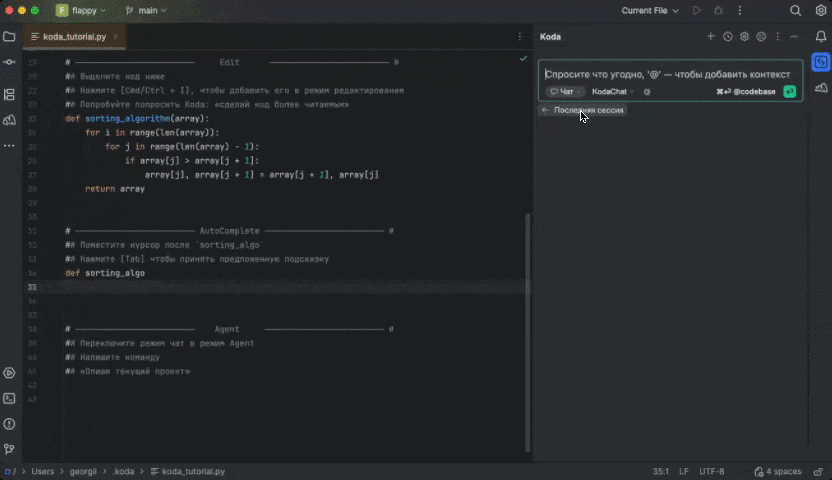Select the koda_tutorial.py editor tab
This screenshot has height=480, width=832.
click(x=76, y=37)
